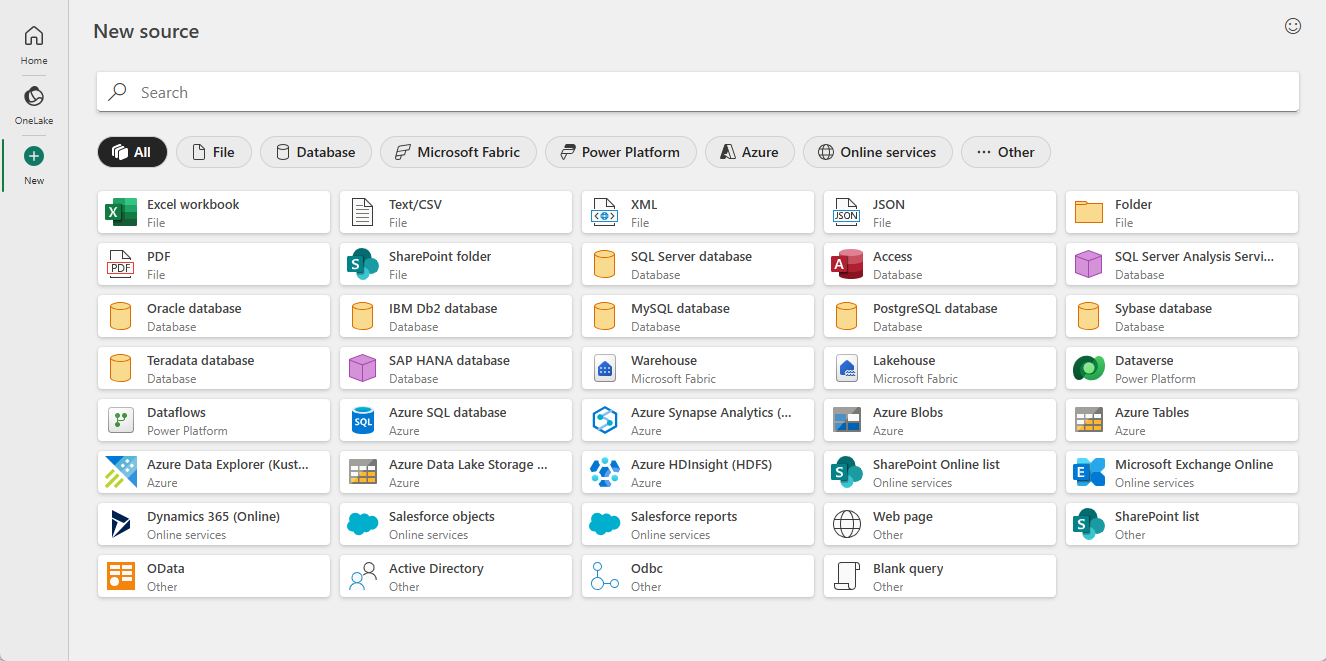
Task: Open the Azure Data Lake Storage connector
Action: coord(456,472)
